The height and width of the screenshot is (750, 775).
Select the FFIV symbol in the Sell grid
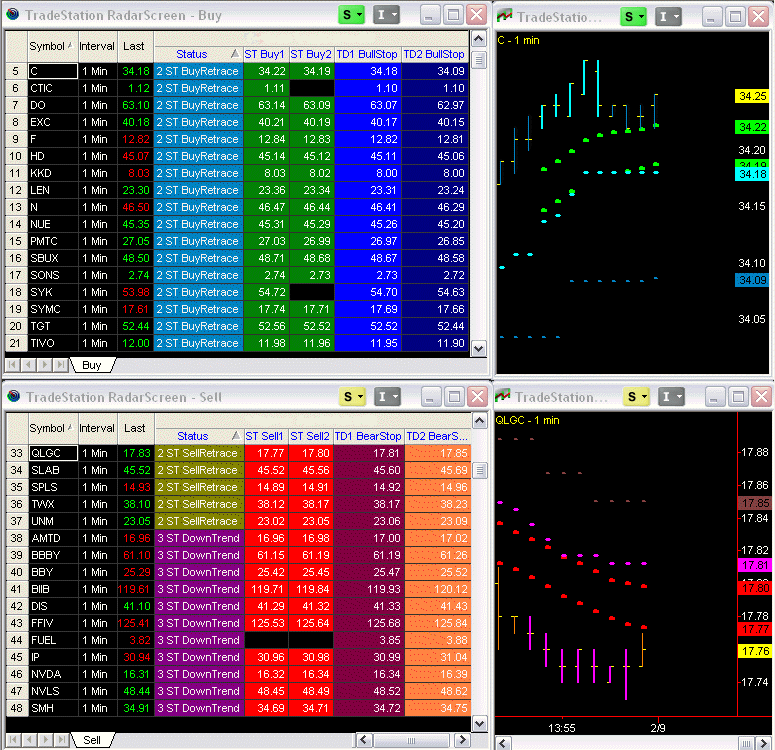click(53, 623)
